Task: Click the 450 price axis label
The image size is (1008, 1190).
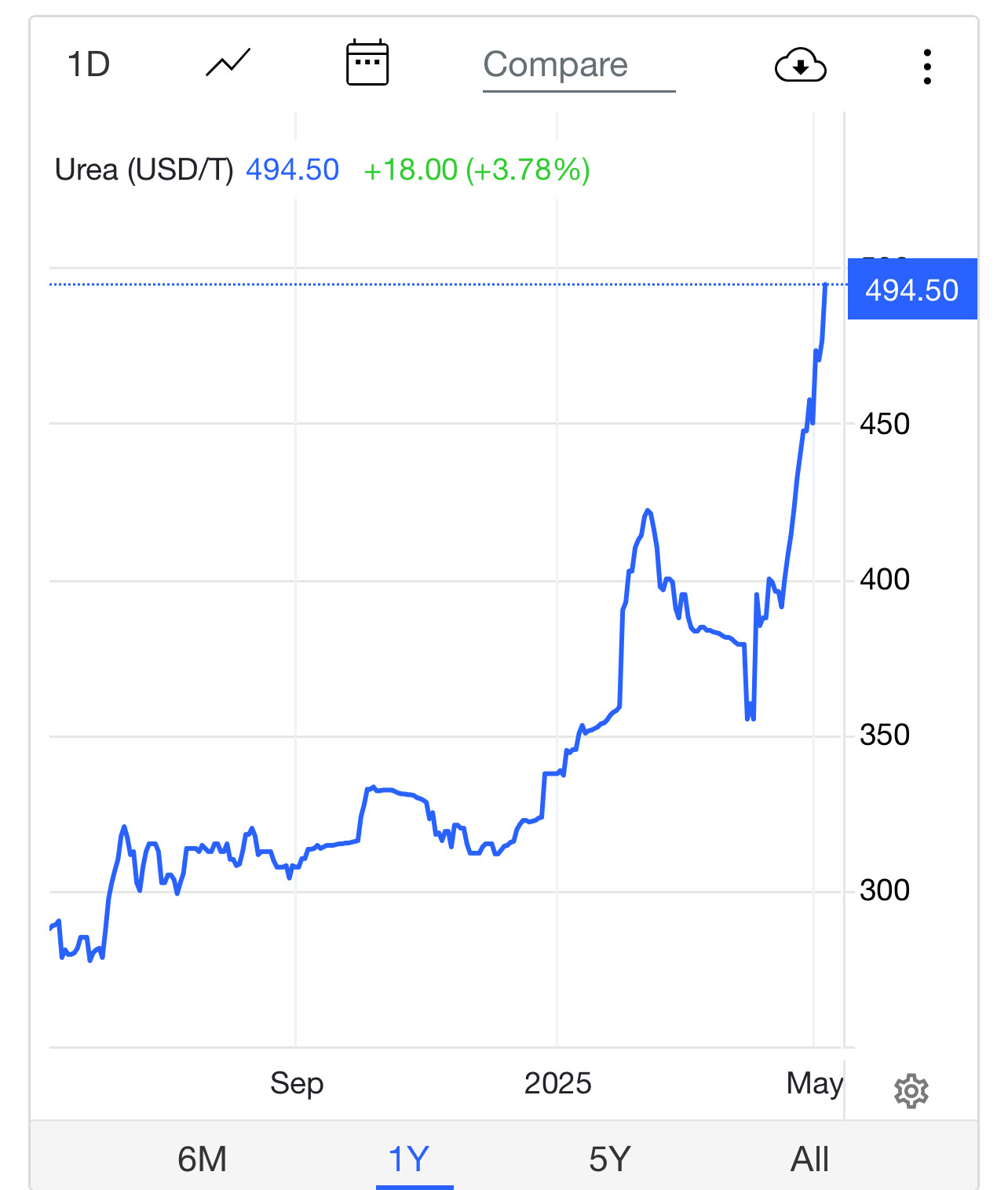Action: [x=885, y=424]
